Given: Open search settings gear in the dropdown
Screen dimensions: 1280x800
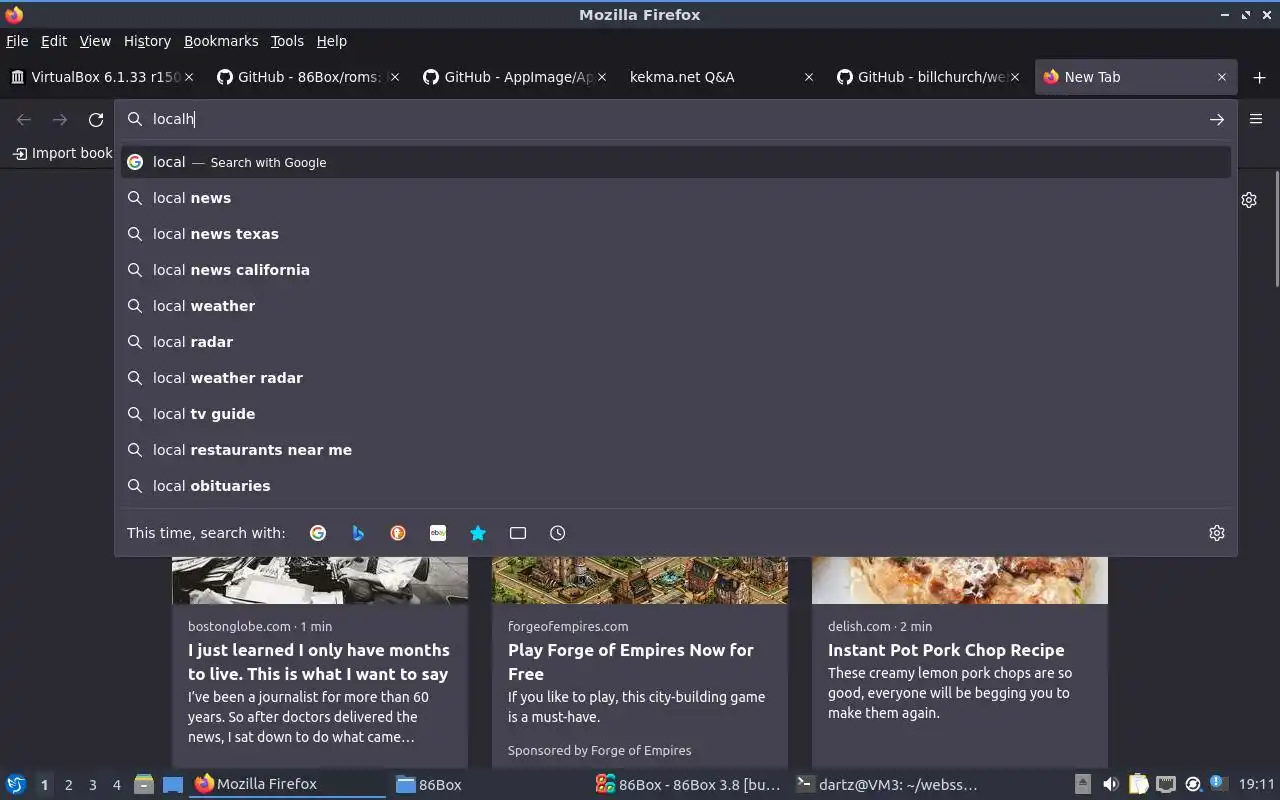Looking at the screenshot, I should click(1217, 533).
